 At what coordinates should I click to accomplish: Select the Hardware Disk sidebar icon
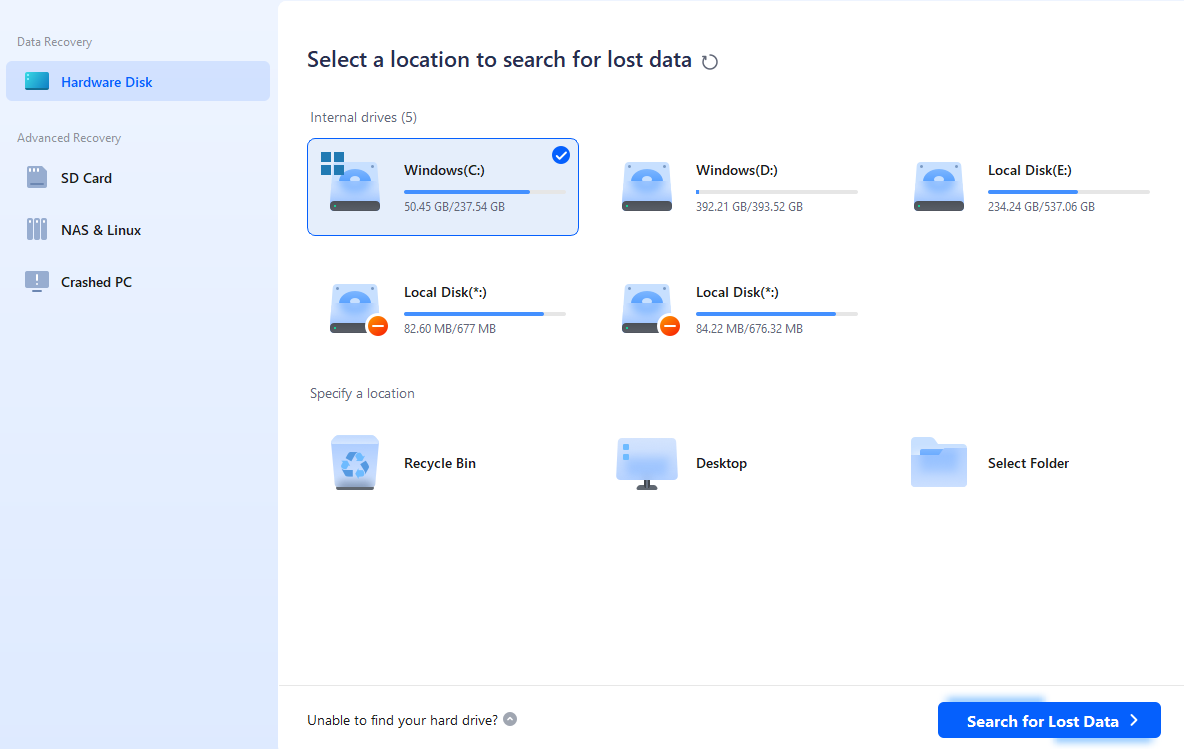pos(36,81)
